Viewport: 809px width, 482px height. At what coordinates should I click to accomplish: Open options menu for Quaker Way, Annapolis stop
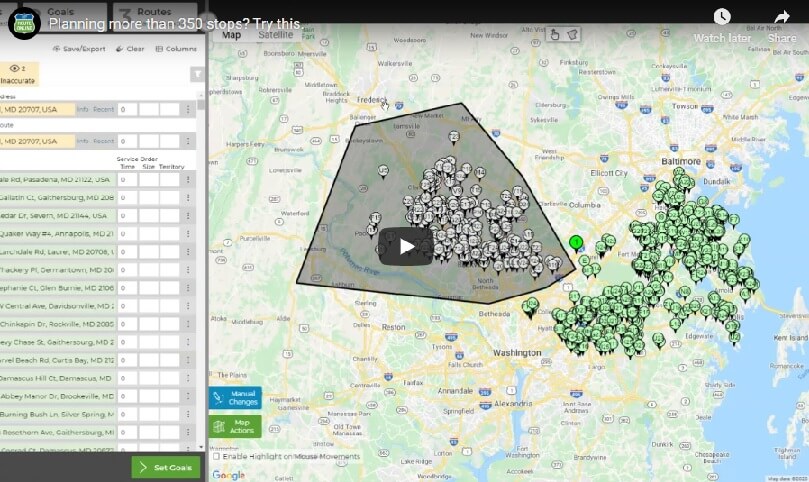(188, 234)
